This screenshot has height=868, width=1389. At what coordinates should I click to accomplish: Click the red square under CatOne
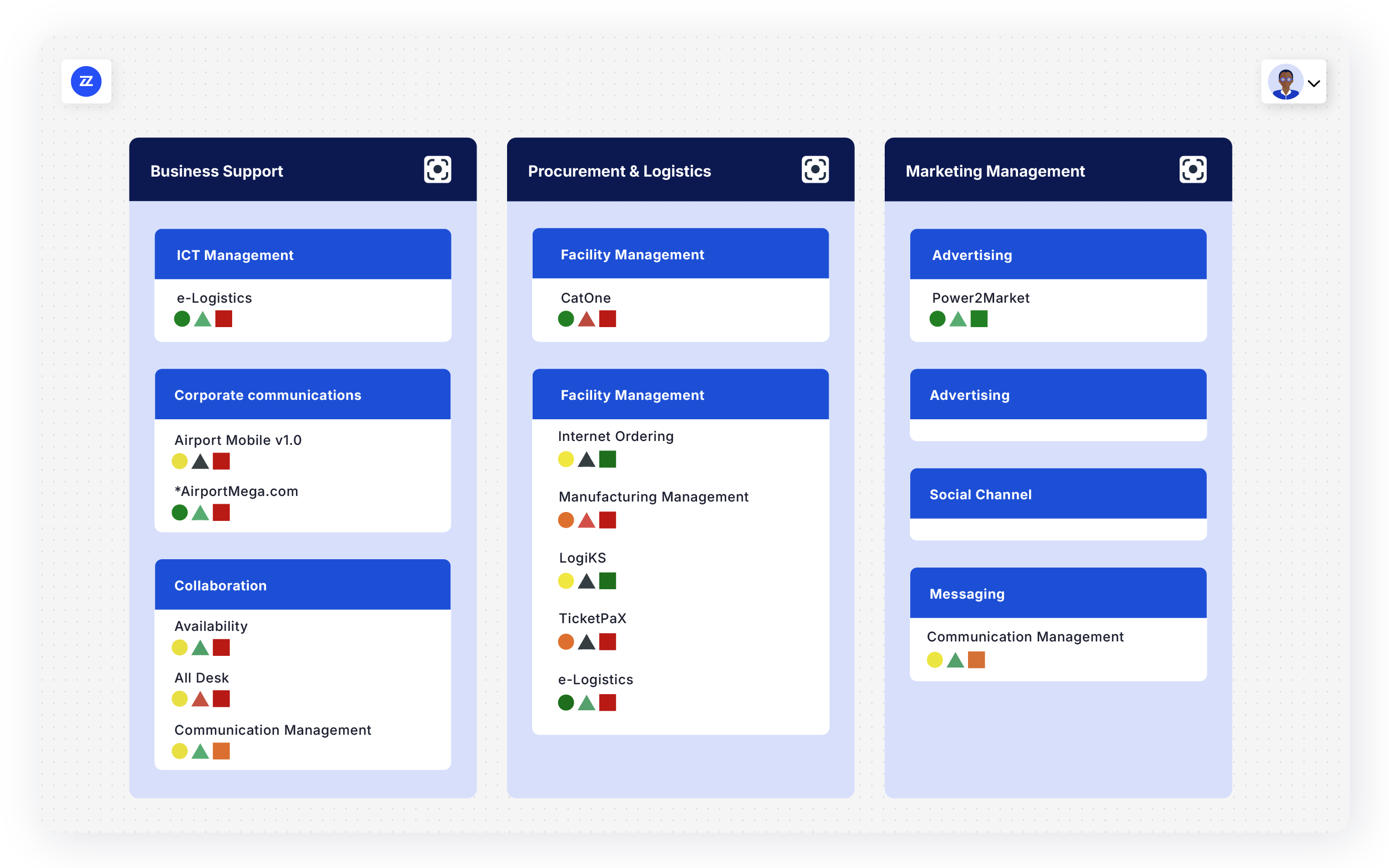pos(607,319)
